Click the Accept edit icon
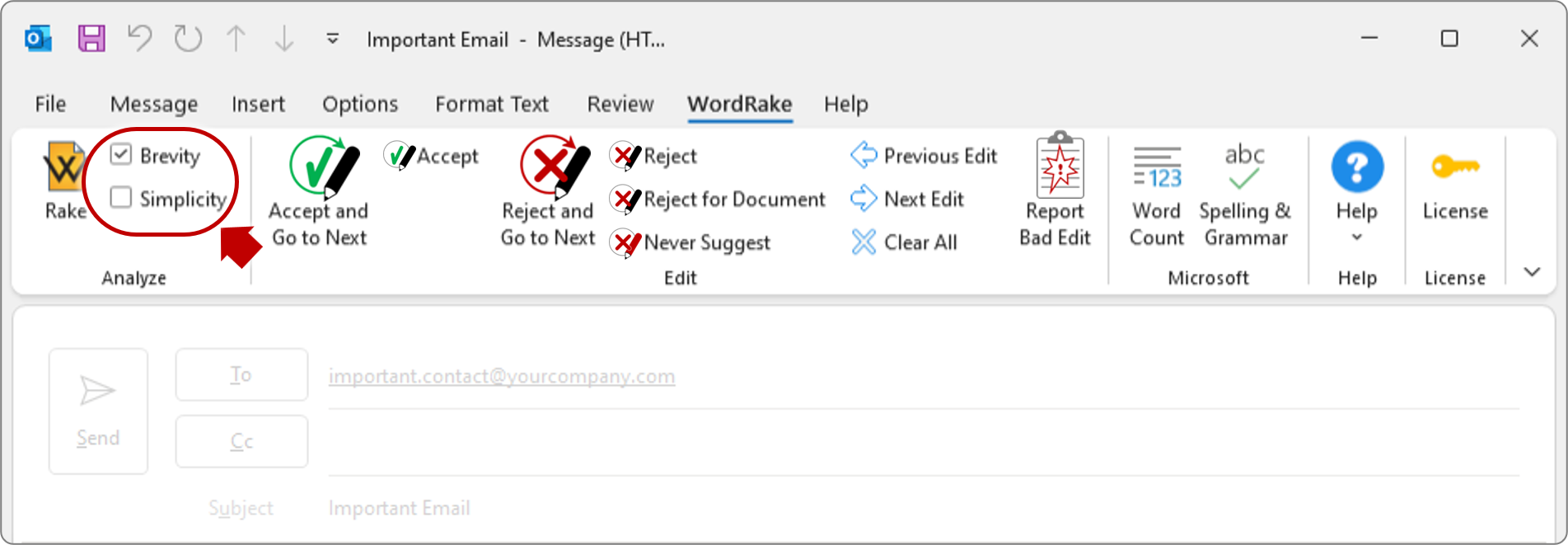Image resolution: width=1568 pixels, height=545 pixels. point(400,155)
